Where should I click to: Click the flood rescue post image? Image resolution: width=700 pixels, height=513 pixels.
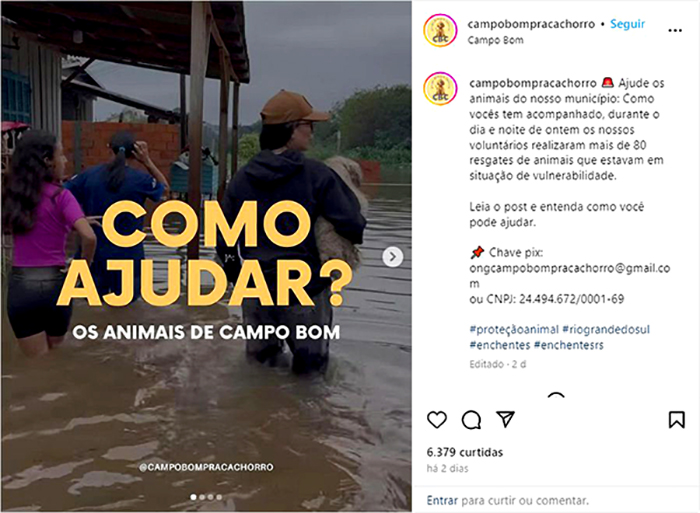coord(206,256)
